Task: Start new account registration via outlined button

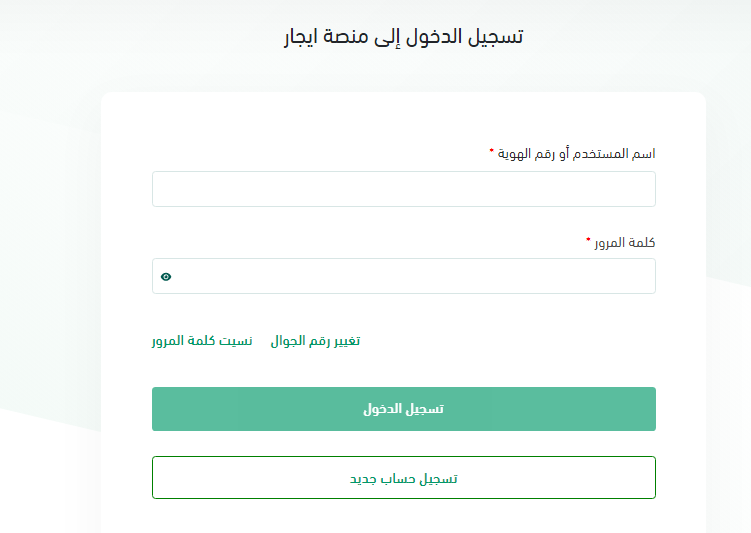Action: [403, 478]
